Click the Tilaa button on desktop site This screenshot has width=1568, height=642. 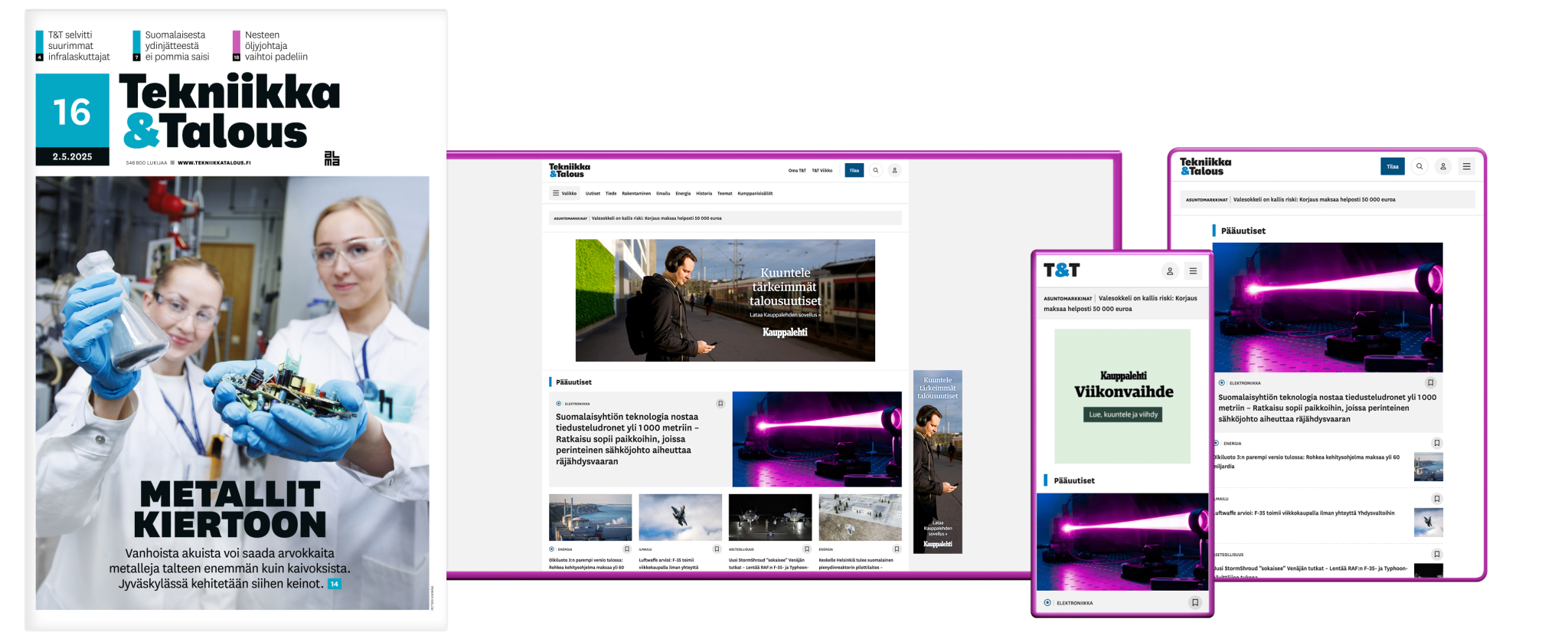pyautogui.click(x=854, y=170)
